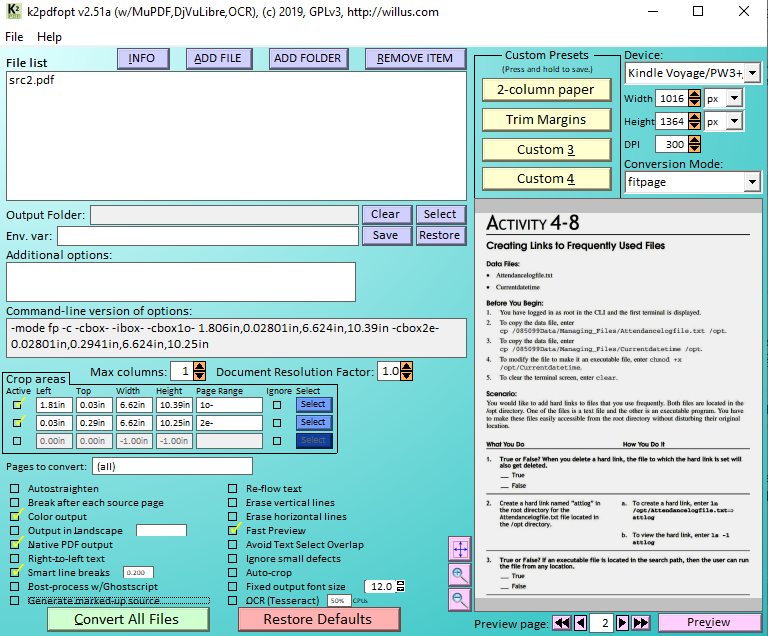Image resolution: width=768 pixels, height=636 pixels.
Task: Toggle Native PDF output checkbox
Action: click(x=16, y=544)
